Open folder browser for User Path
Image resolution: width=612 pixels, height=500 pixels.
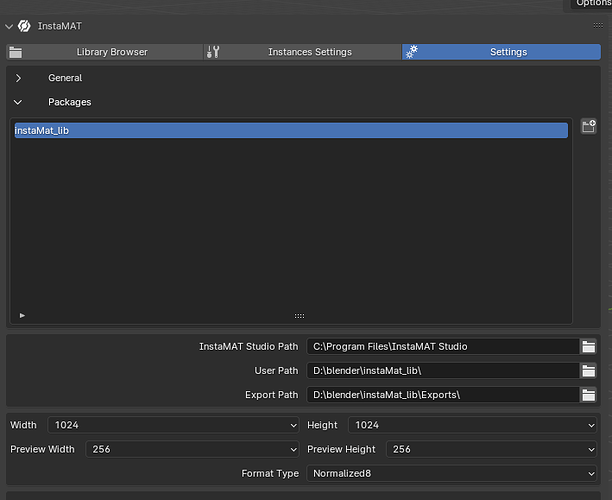589,371
